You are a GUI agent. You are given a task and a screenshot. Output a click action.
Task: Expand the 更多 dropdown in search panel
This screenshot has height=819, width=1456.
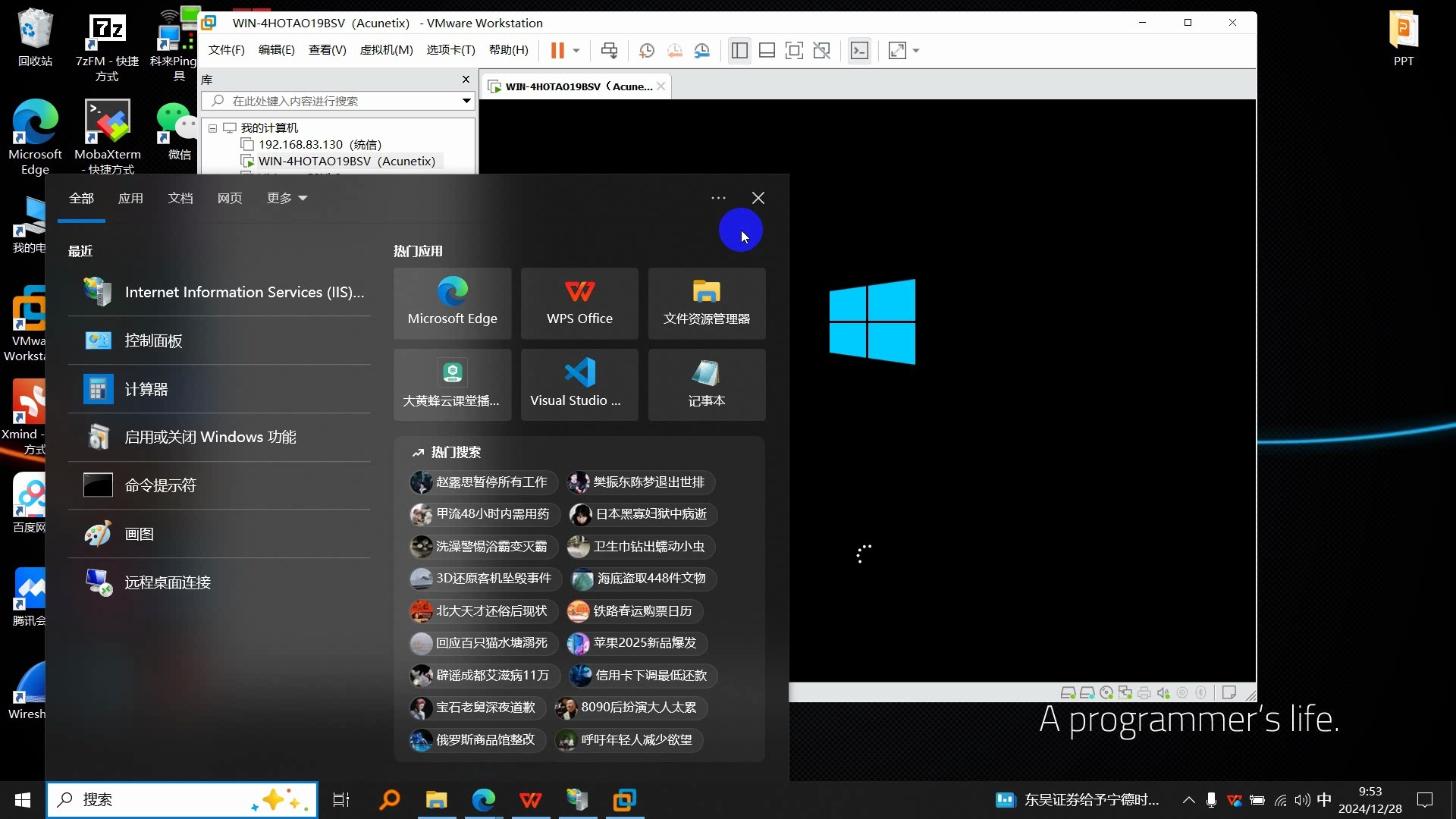pos(287,198)
